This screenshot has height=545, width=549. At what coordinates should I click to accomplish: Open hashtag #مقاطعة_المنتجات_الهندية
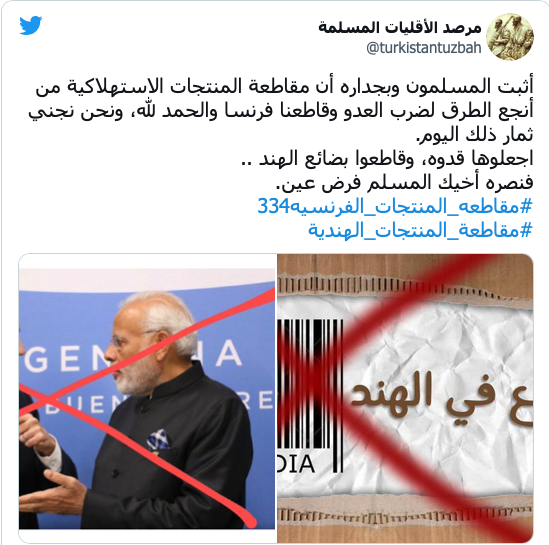coord(420,230)
